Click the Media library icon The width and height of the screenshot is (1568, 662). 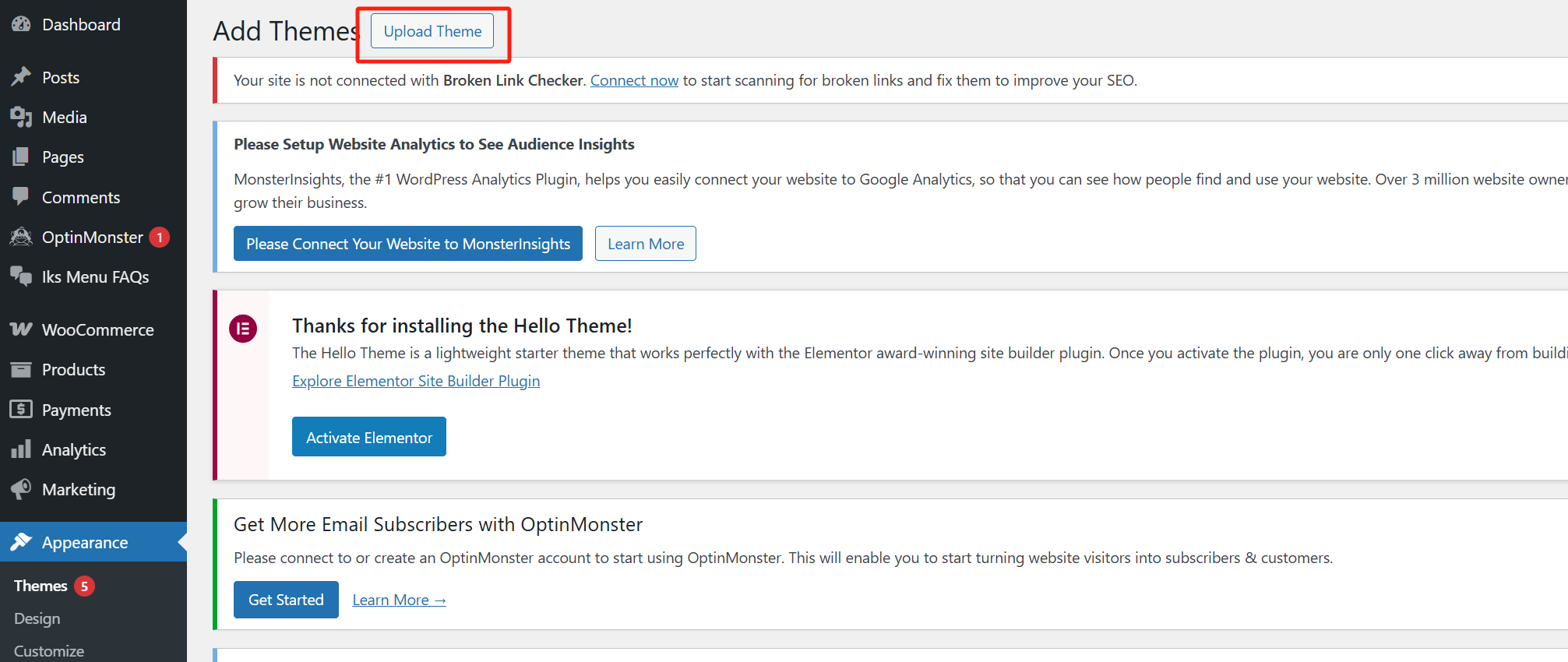click(21, 117)
